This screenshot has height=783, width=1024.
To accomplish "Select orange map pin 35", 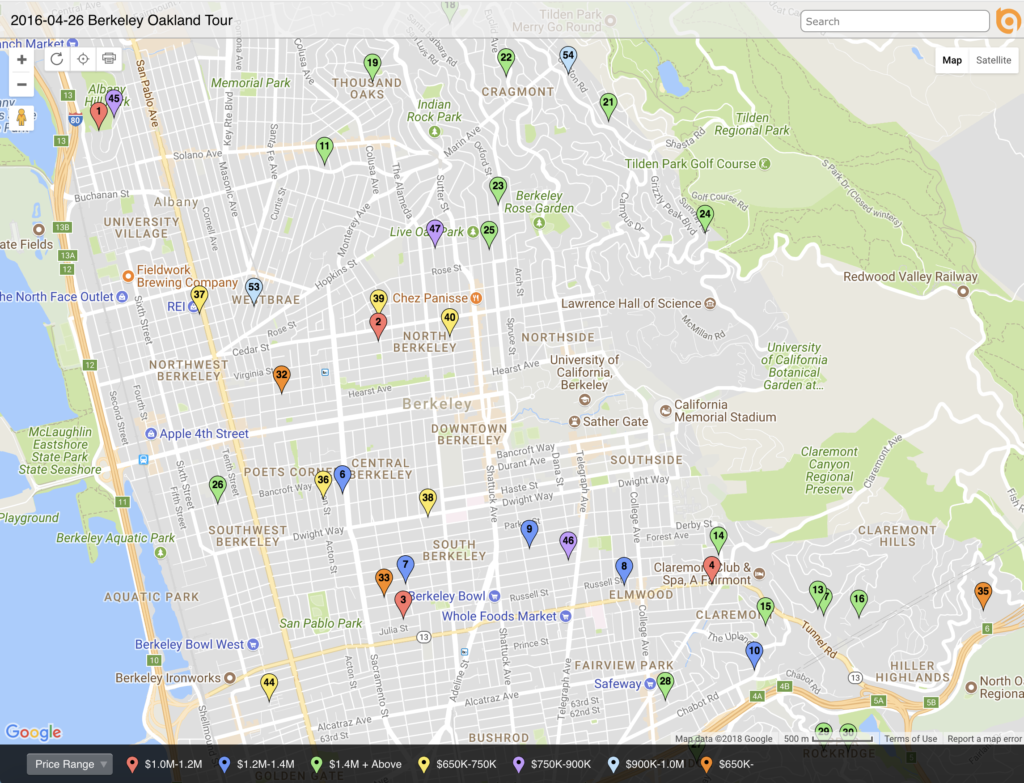I will coord(983,596).
